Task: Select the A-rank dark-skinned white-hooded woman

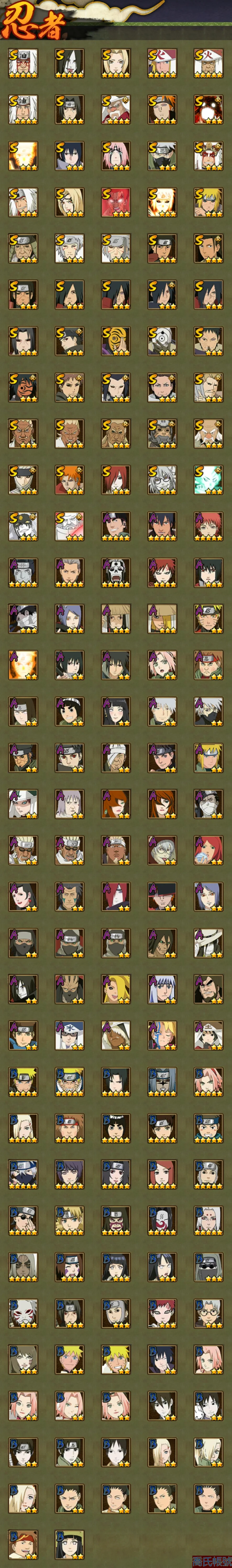Action: pos(116,1035)
